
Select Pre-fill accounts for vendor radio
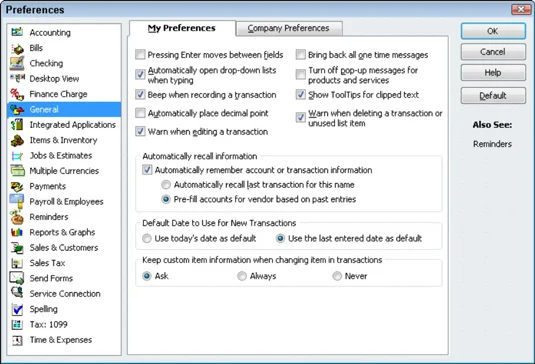[x=166, y=199]
